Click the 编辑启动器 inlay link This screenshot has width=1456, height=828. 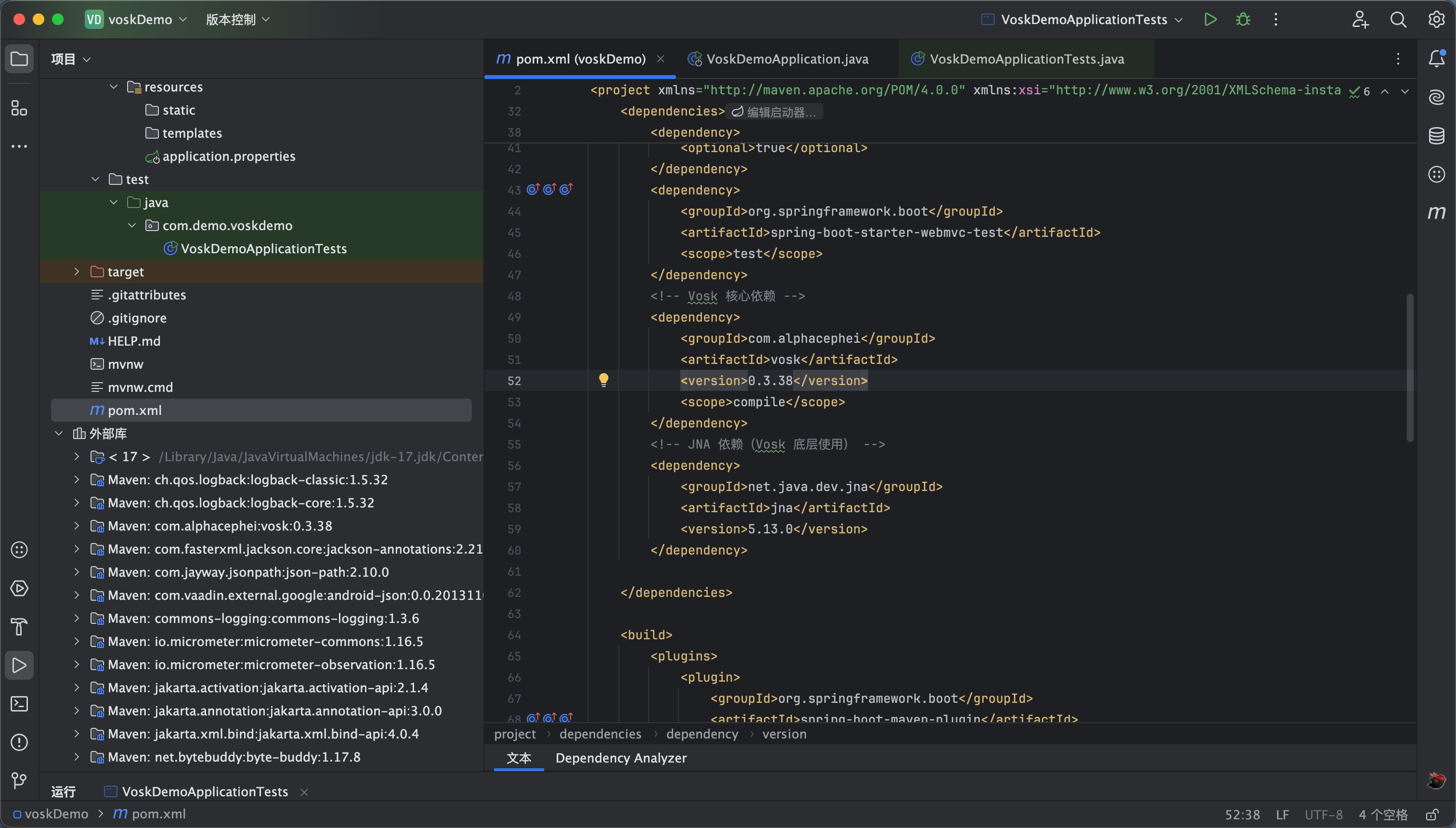tap(776, 112)
